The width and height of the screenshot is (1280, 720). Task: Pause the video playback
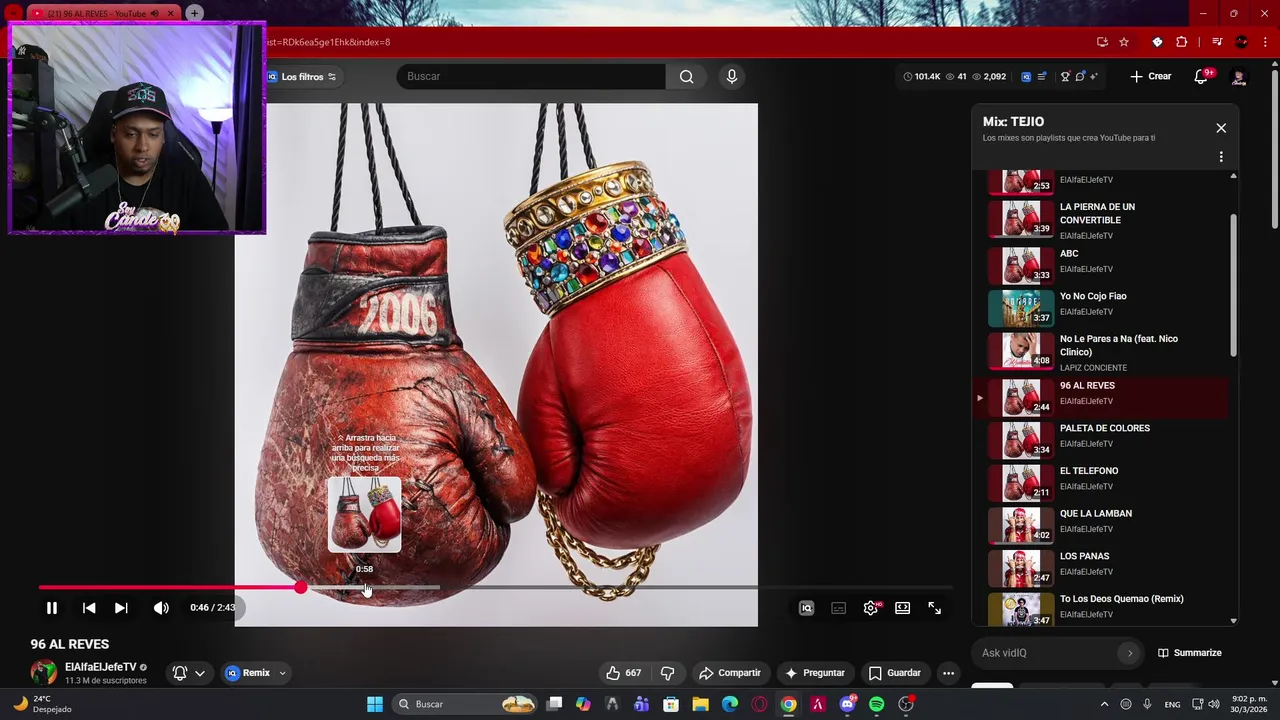(x=52, y=608)
